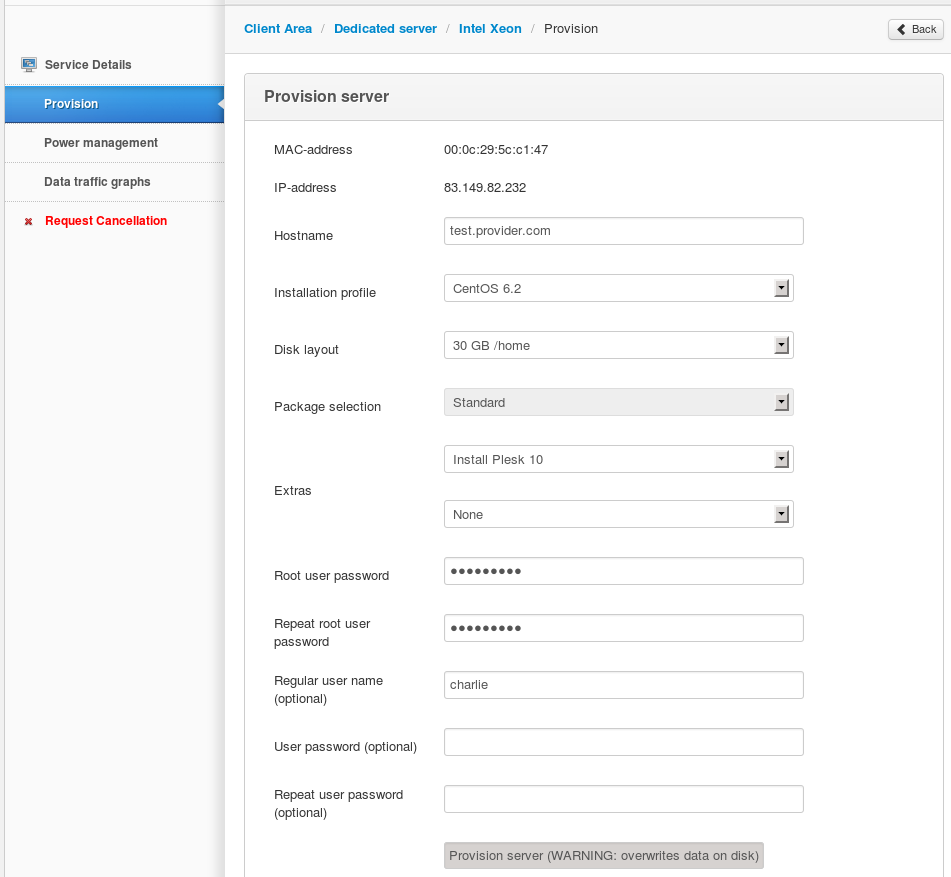Navigate to Client Area breadcrumb
This screenshot has width=951, height=877.
278,29
